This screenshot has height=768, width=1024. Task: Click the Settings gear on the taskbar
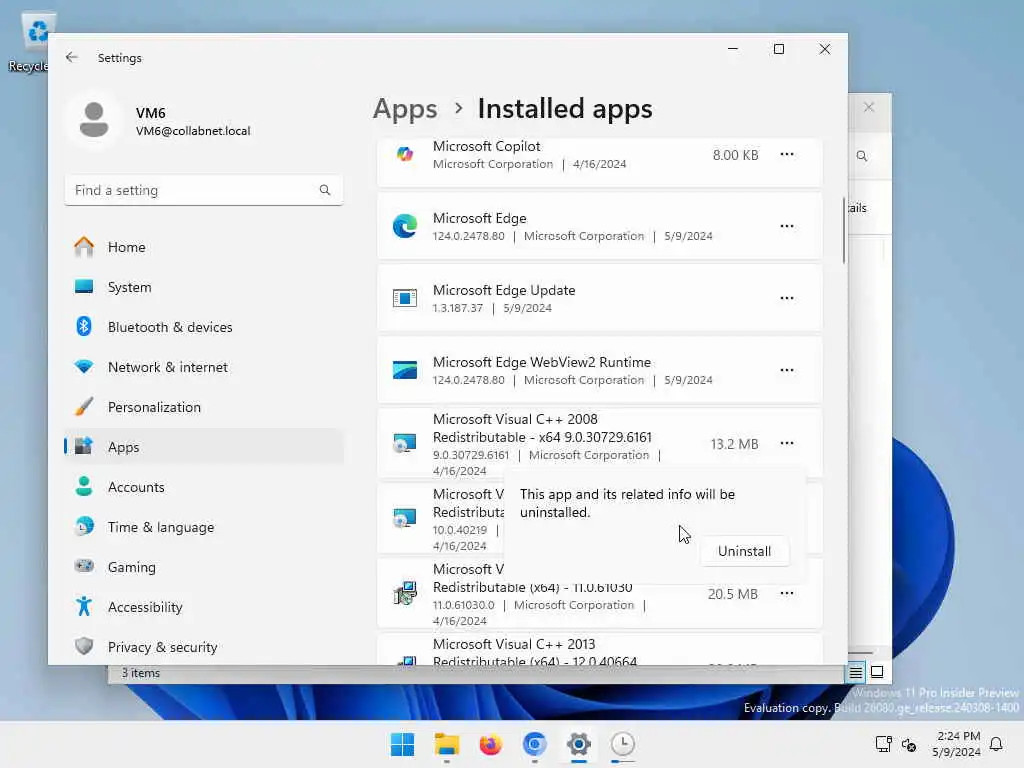click(579, 744)
